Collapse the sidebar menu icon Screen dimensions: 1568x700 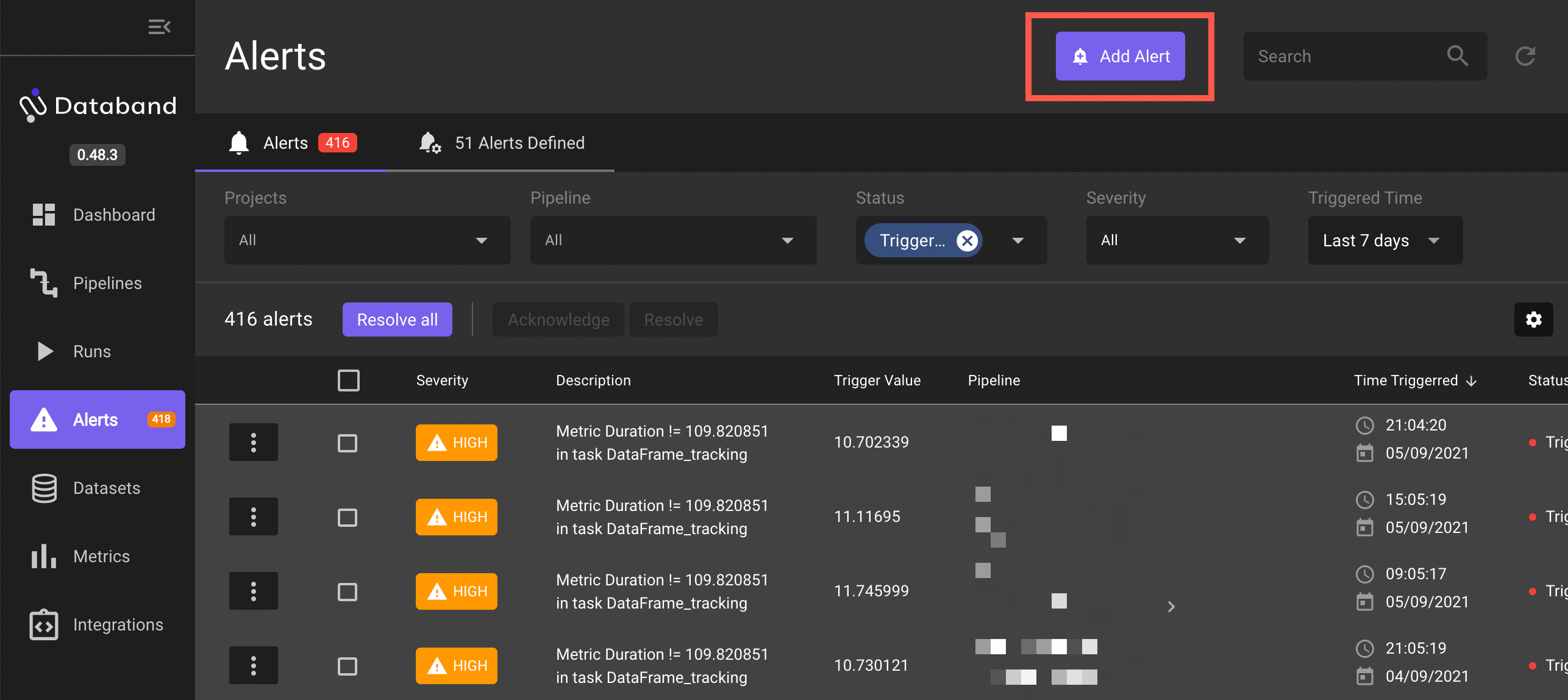tap(159, 27)
